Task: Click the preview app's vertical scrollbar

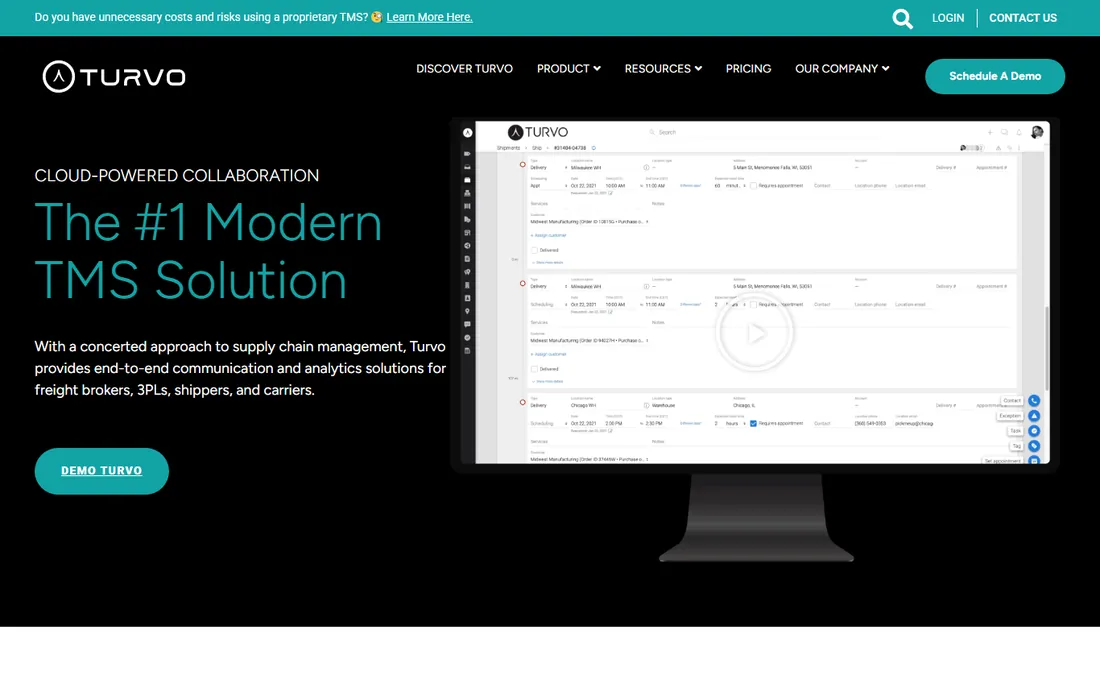Action: coord(1047,349)
